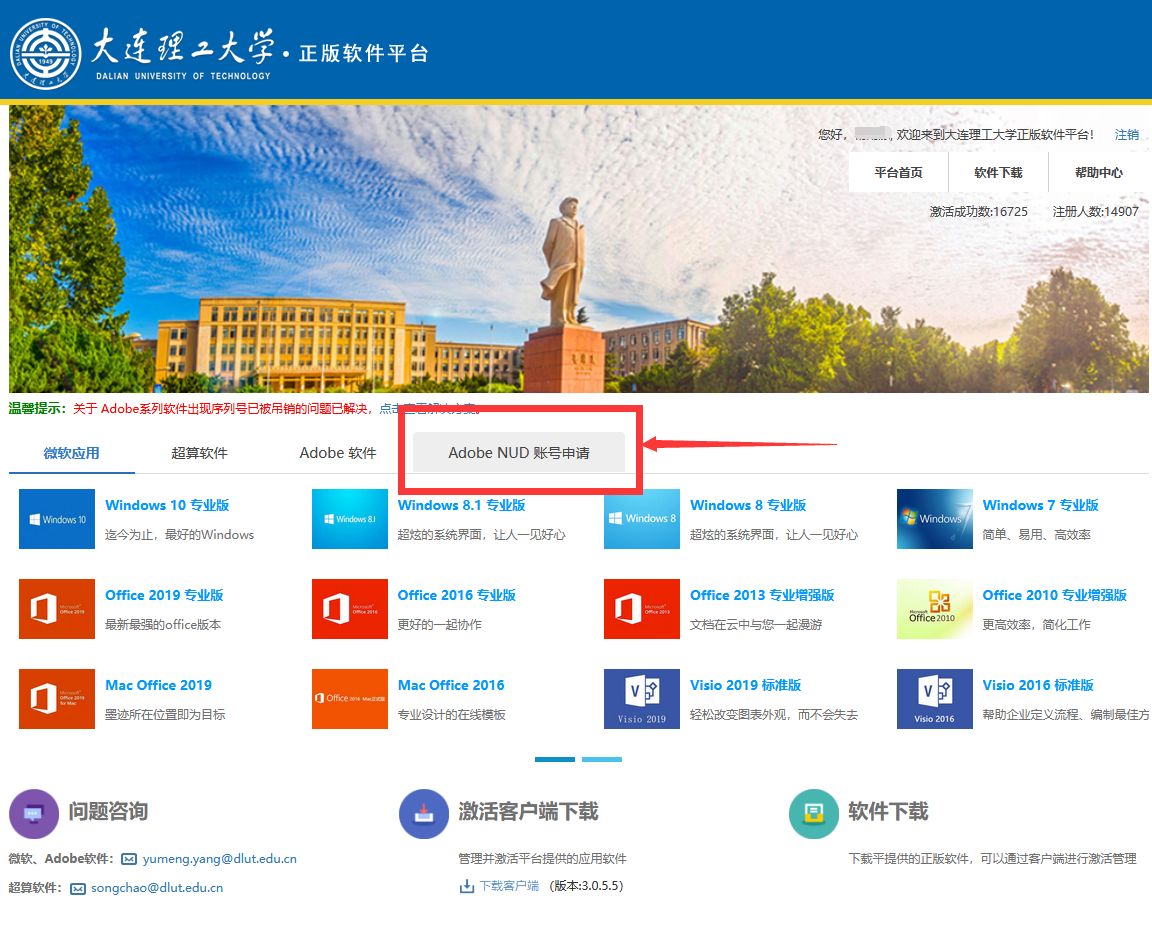Open the Visio 2016 标准版 title link
The height and width of the screenshot is (931, 1152).
1037,685
